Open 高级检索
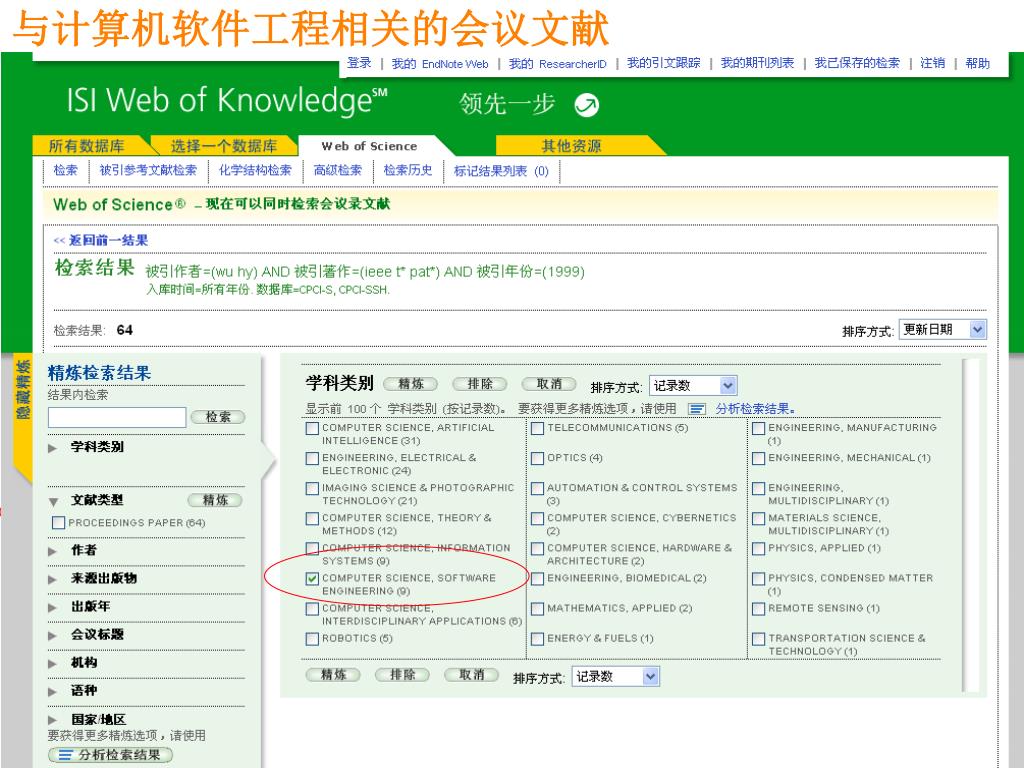Image resolution: width=1024 pixels, height=768 pixels. [x=338, y=170]
